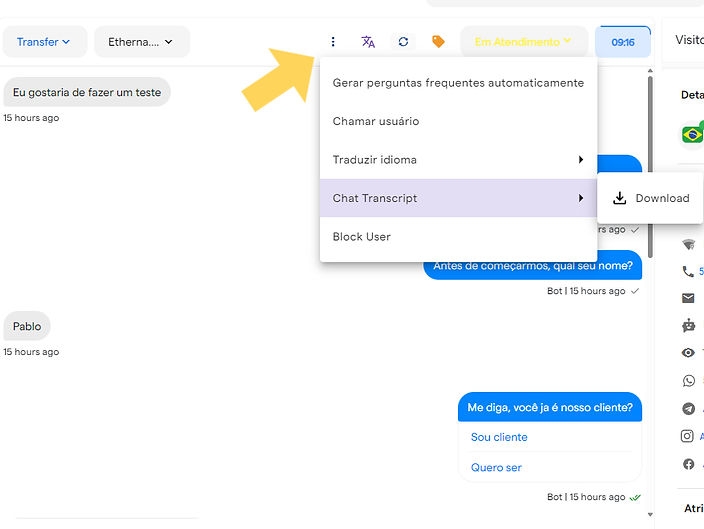Click the orange tag icon
The image size is (704, 529).
point(438,42)
